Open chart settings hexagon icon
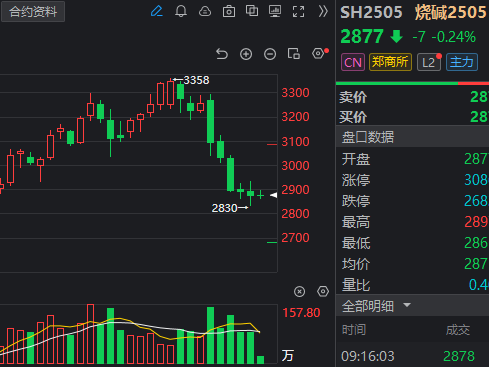Screen dimensions: 489x367 pos(318,53)
